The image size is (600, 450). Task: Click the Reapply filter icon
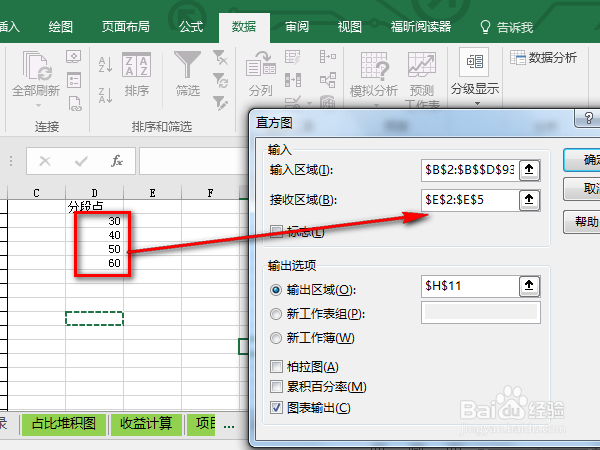point(220,80)
